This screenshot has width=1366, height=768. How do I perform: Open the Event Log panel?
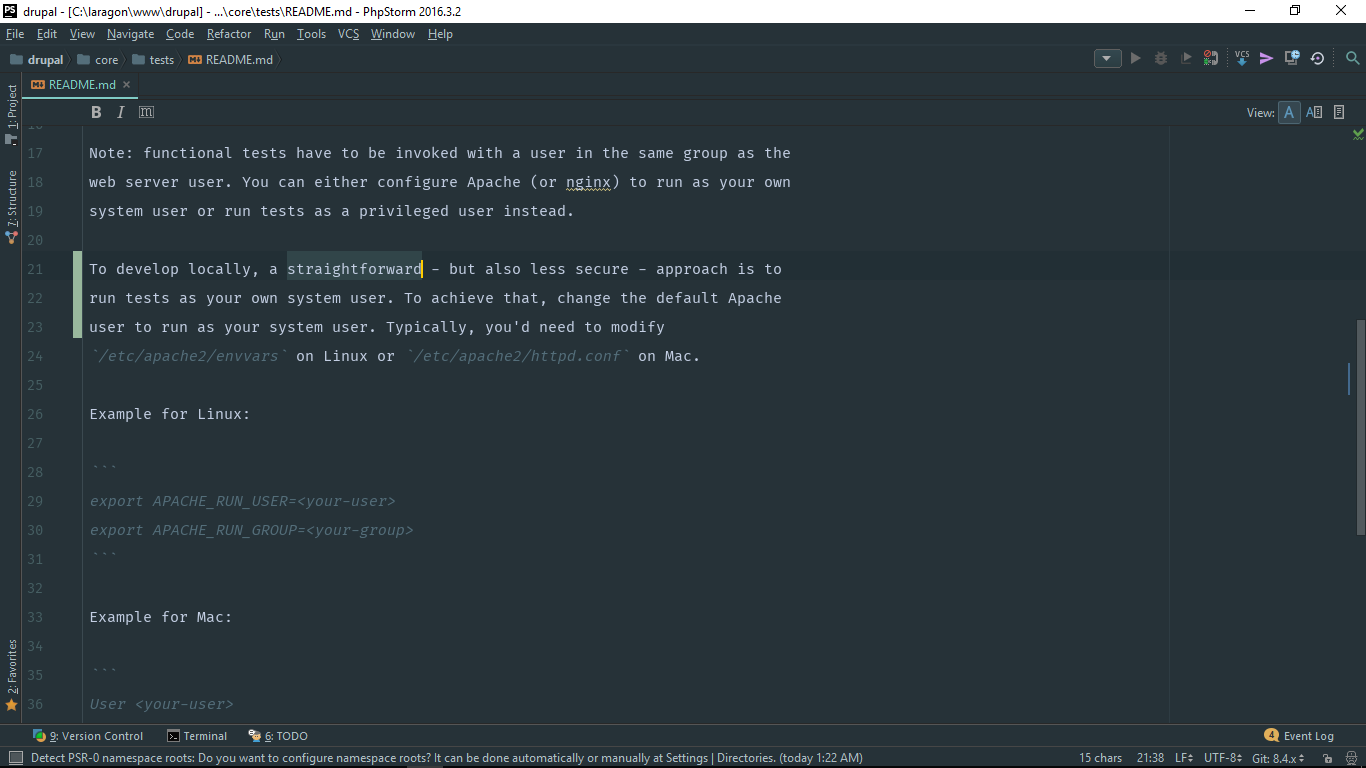click(x=1299, y=736)
